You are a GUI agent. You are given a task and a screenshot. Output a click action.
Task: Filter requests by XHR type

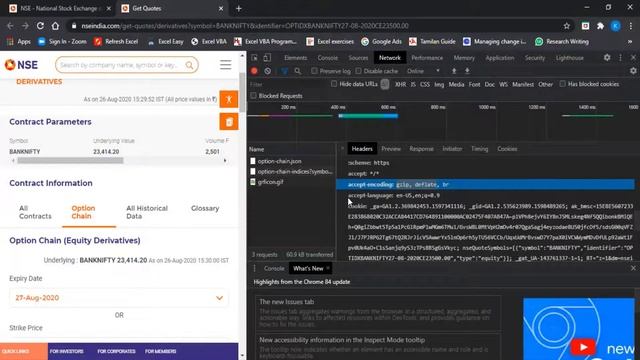pos(400,84)
